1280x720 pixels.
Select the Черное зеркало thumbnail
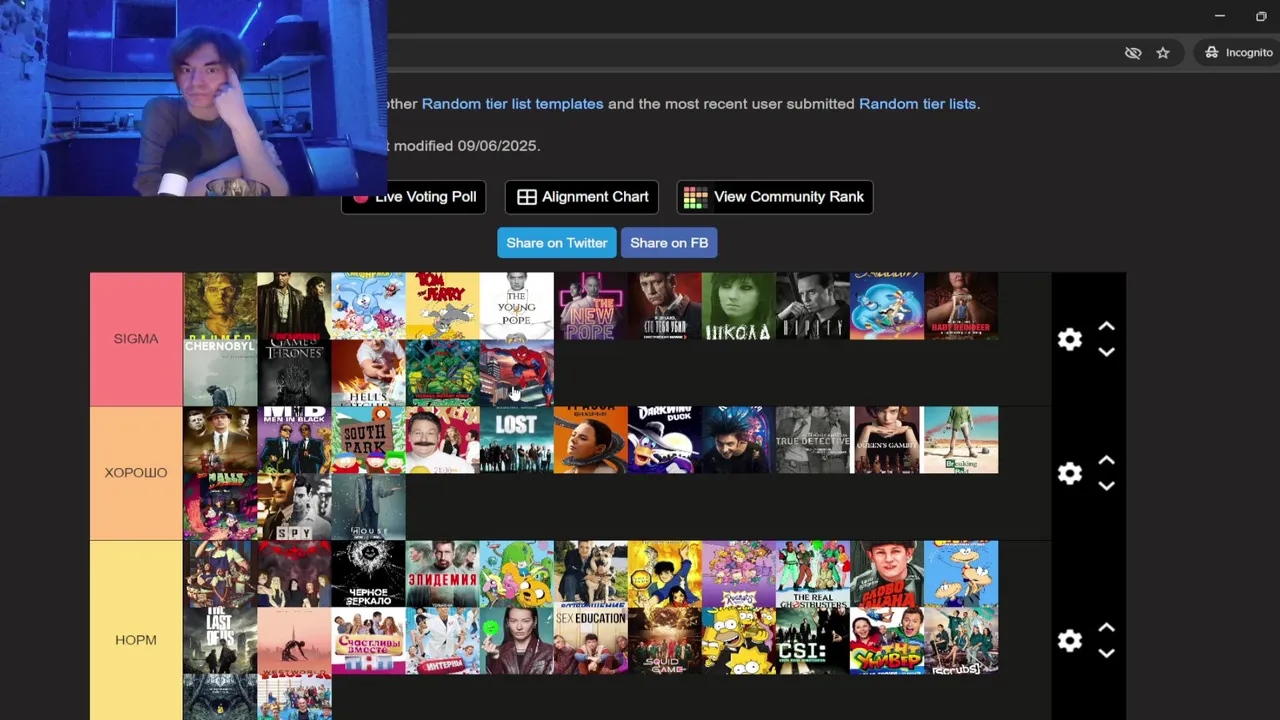tap(369, 574)
